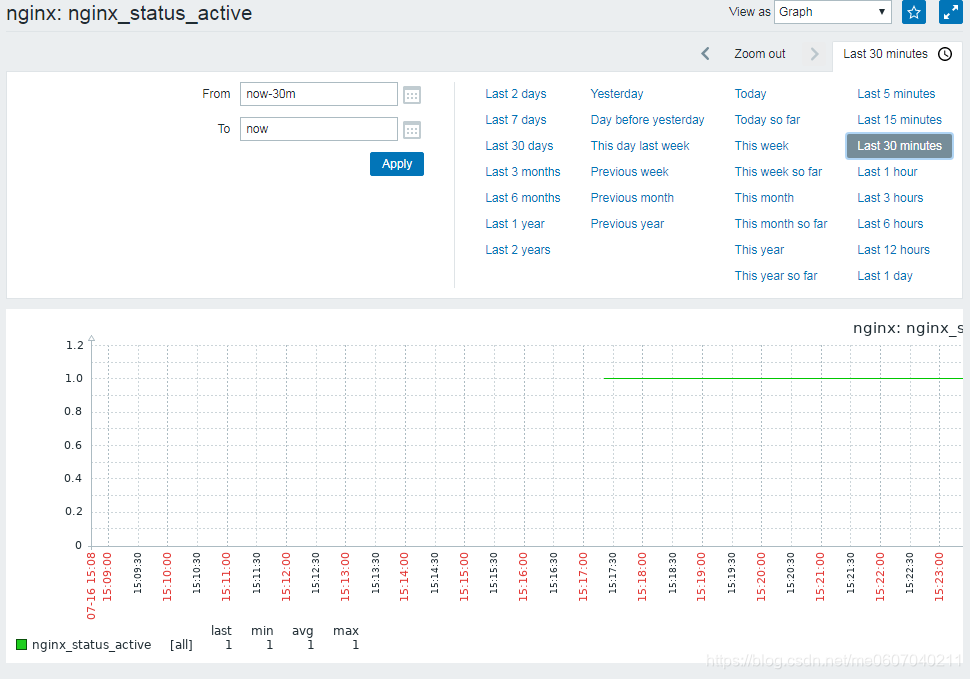
Task: Shift time range back with left arrow
Action: (x=705, y=54)
